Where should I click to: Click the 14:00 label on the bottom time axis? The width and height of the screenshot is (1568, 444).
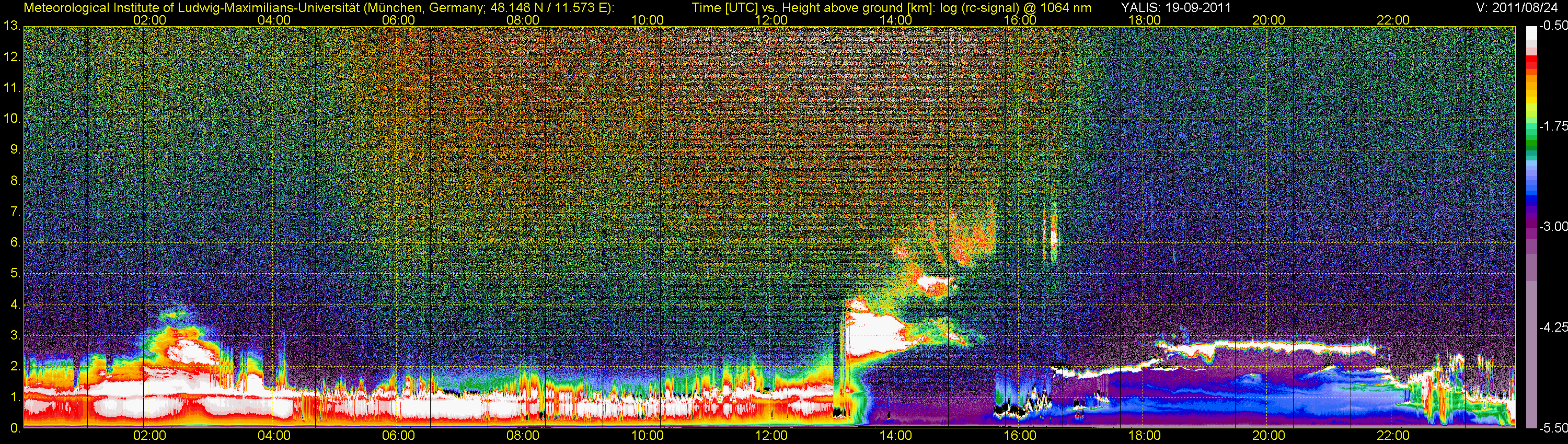[x=895, y=436]
